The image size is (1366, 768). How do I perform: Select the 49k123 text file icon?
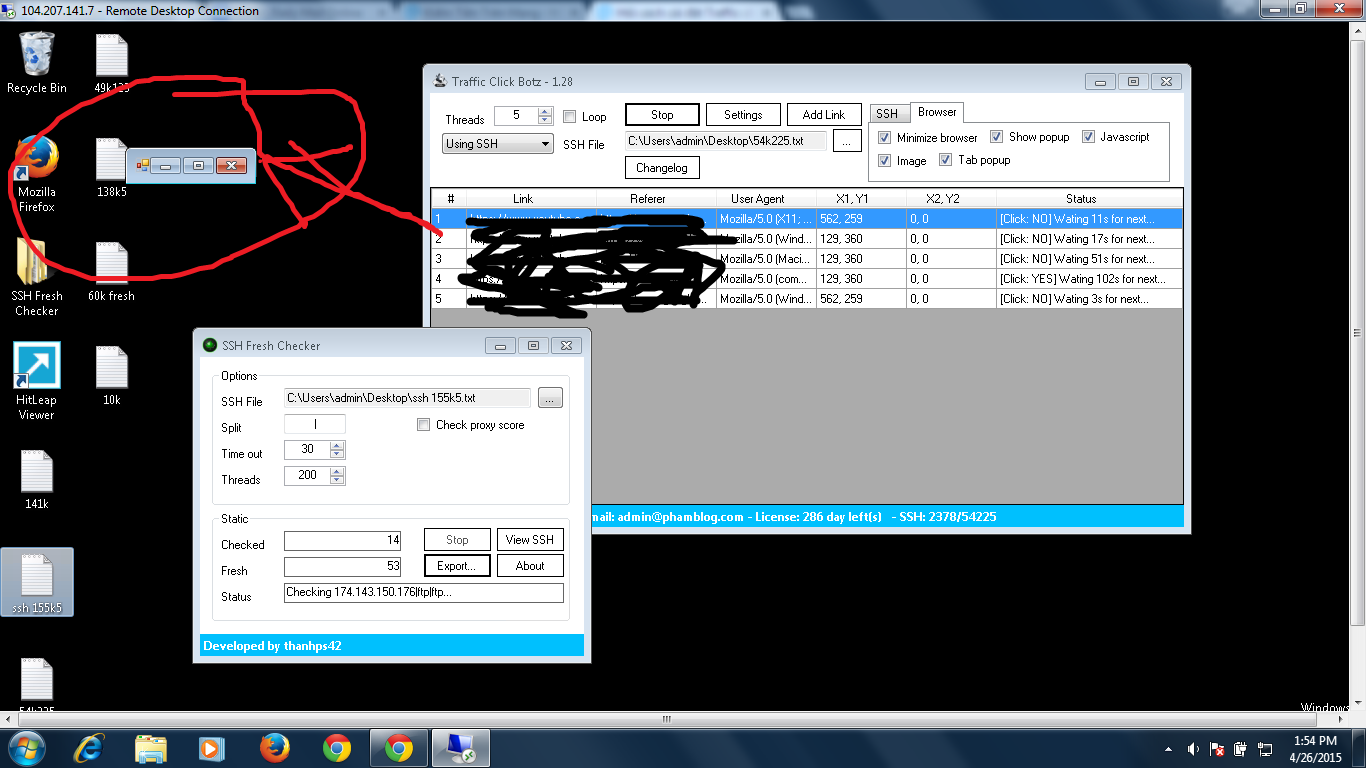[x=111, y=62]
